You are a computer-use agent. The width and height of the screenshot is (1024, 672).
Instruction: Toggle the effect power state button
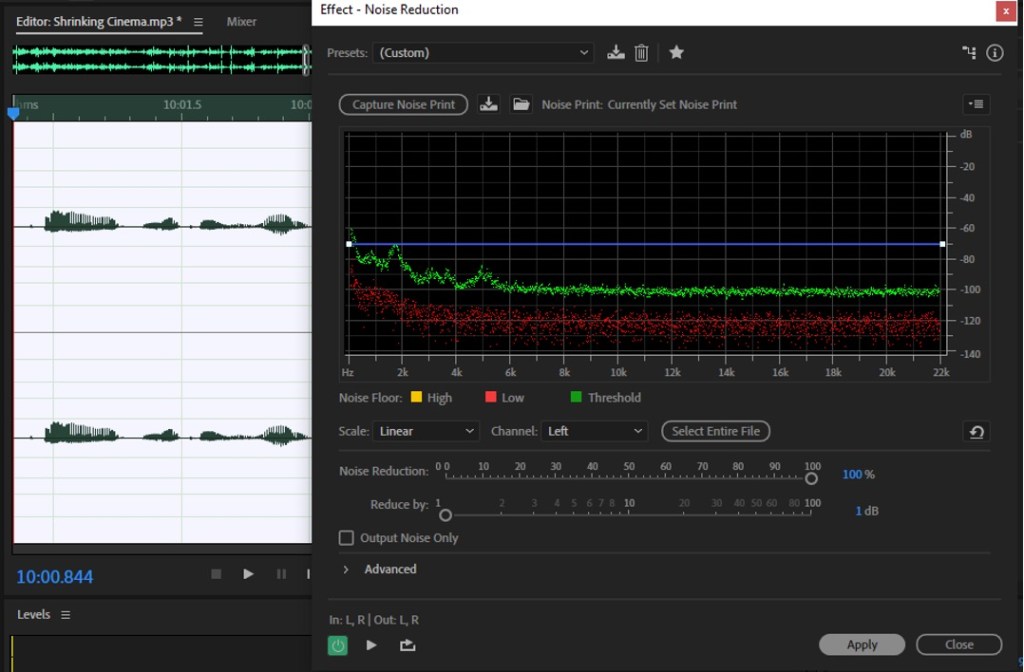tap(338, 645)
